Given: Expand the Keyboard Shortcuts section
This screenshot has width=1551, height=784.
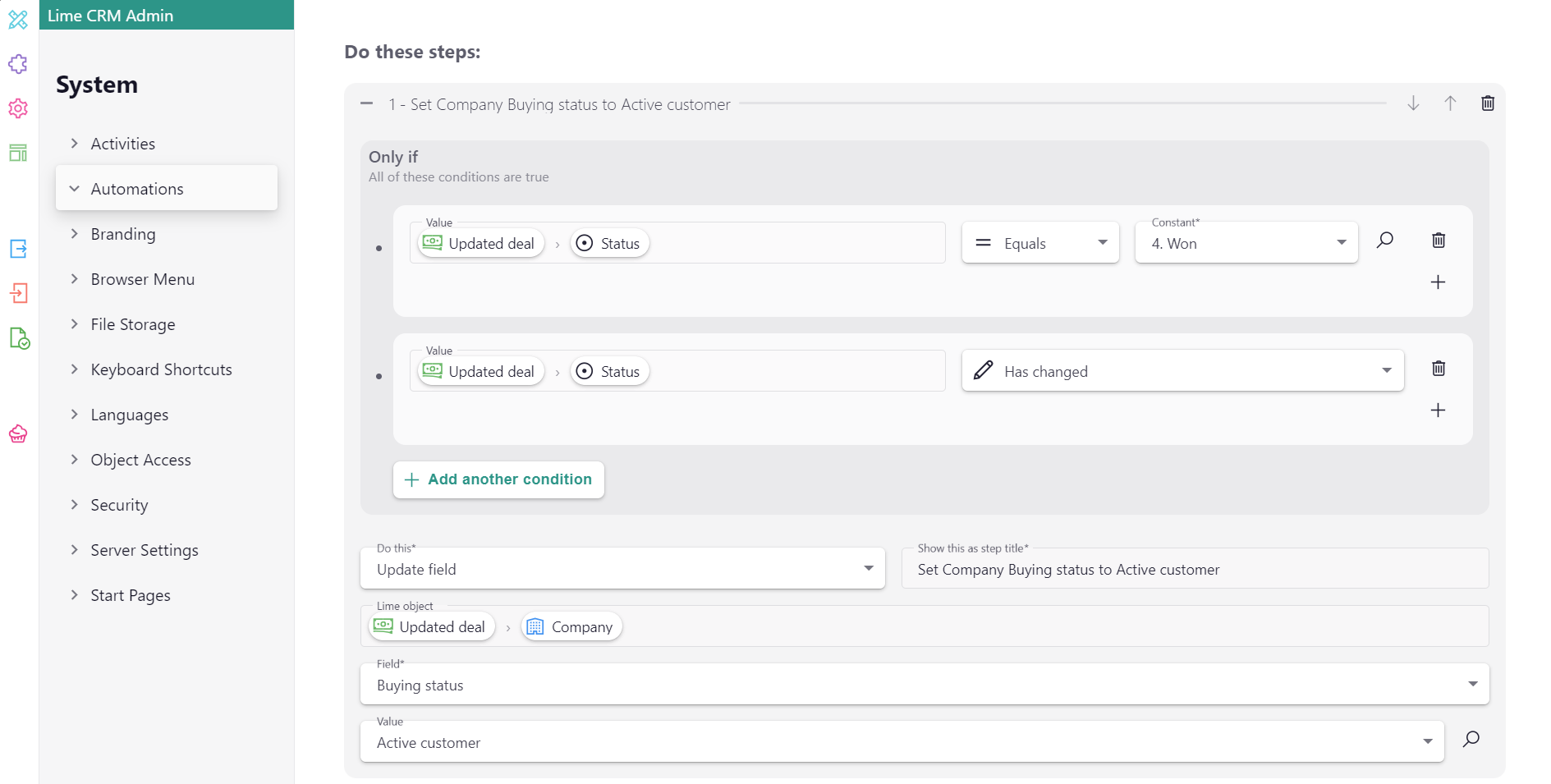Looking at the screenshot, I should (x=161, y=369).
